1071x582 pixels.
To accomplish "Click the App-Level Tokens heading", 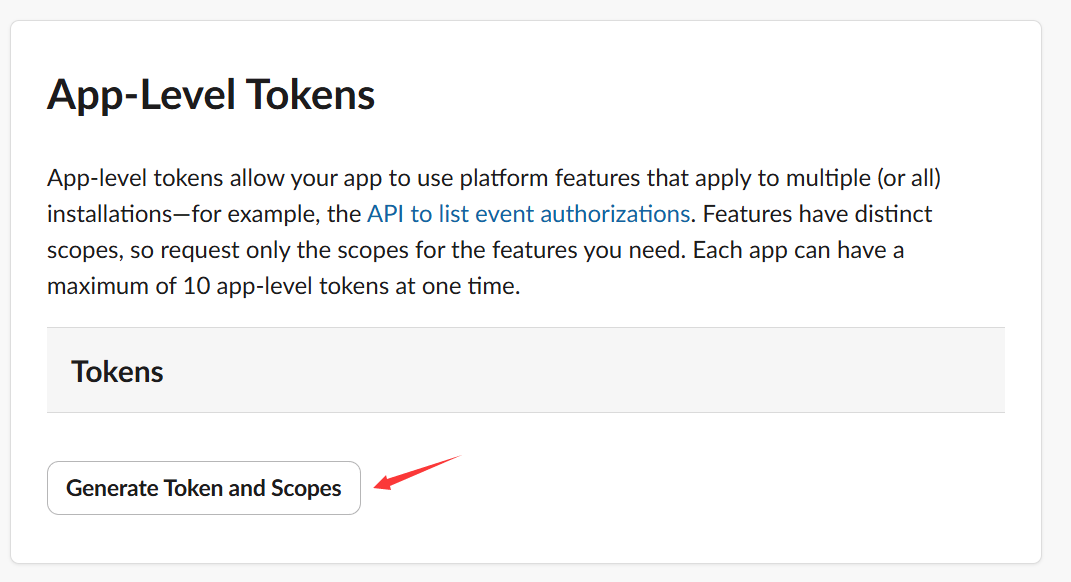I will pyautogui.click(x=211, y=96).
